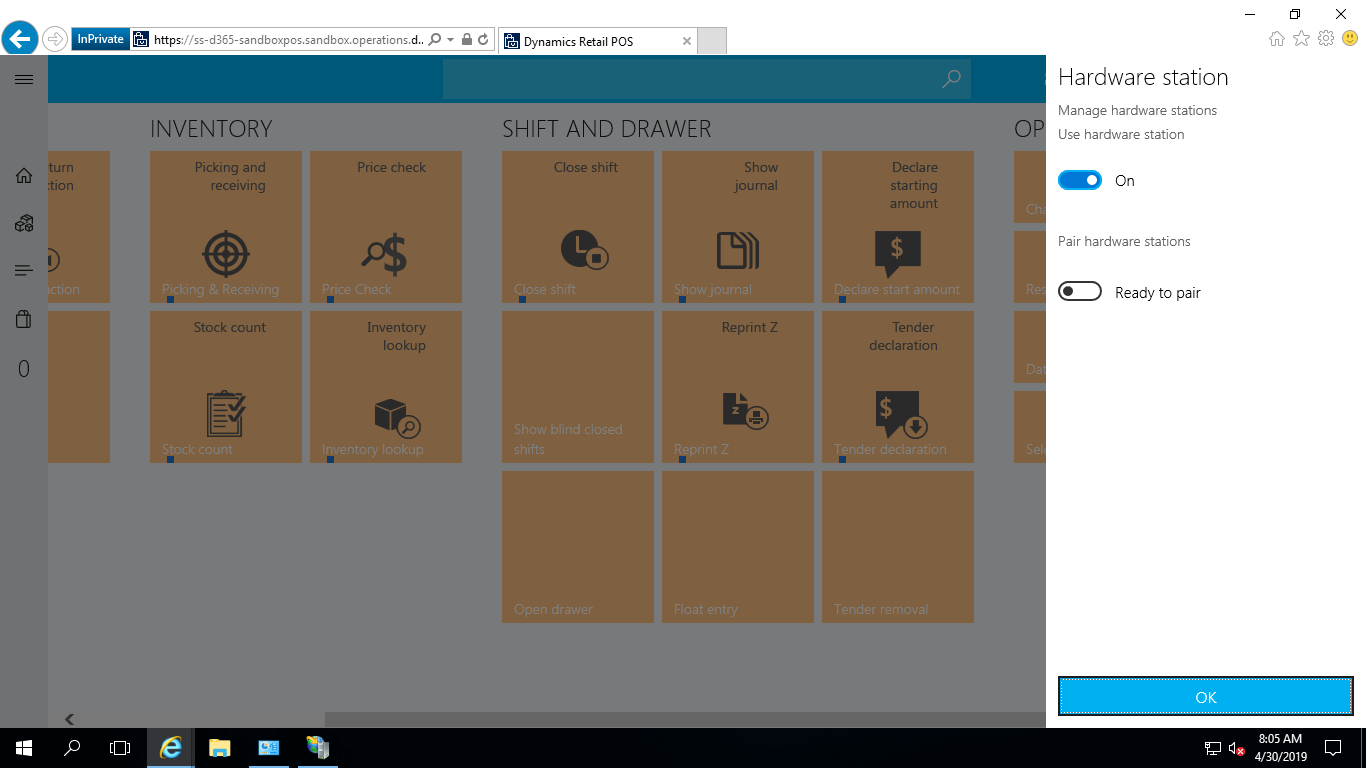
Task: Click the feedback smiley icon
Action: pyautogui.click(x=1350, y=38)
